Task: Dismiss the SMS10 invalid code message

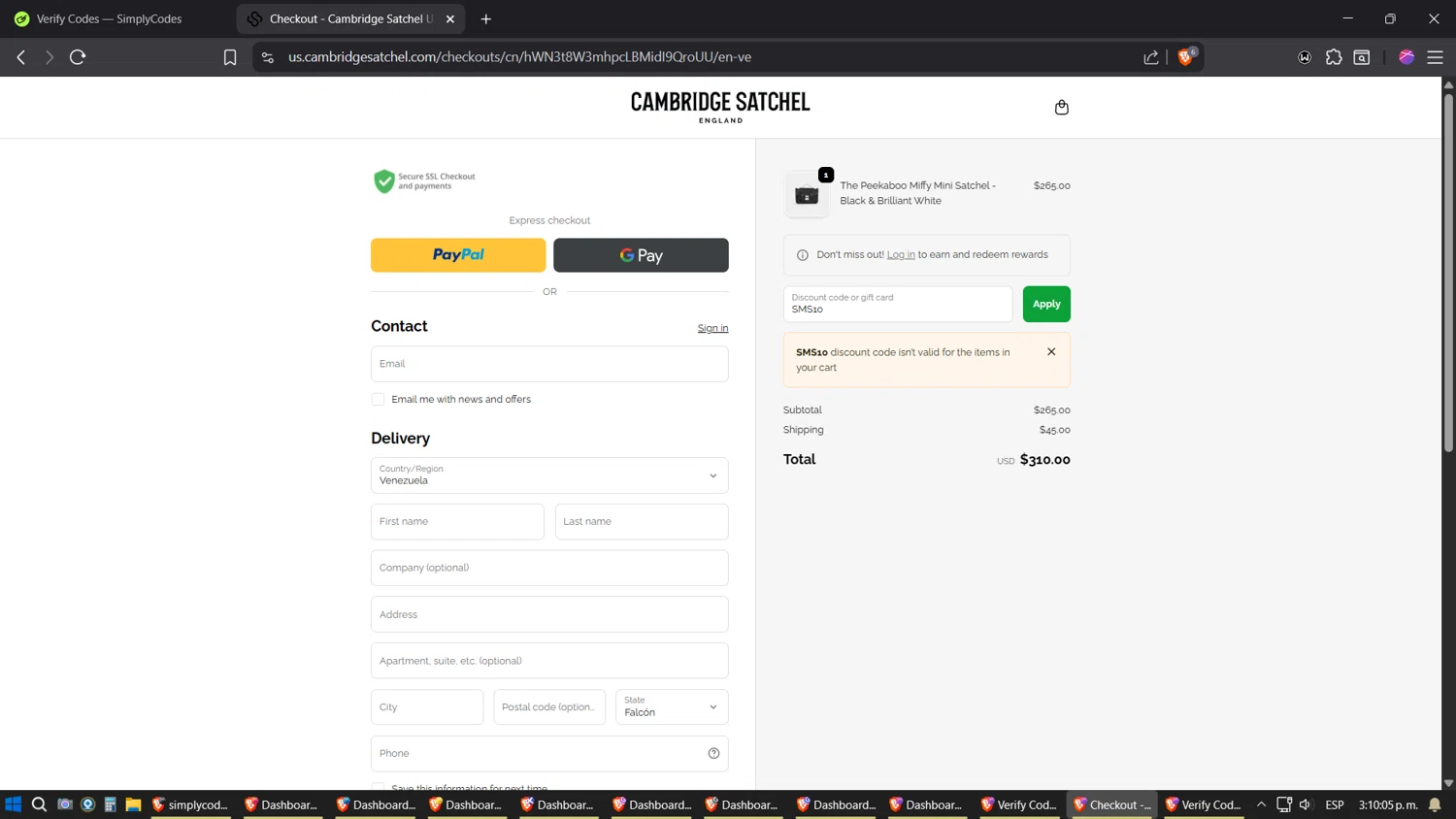Action: 1051,352
